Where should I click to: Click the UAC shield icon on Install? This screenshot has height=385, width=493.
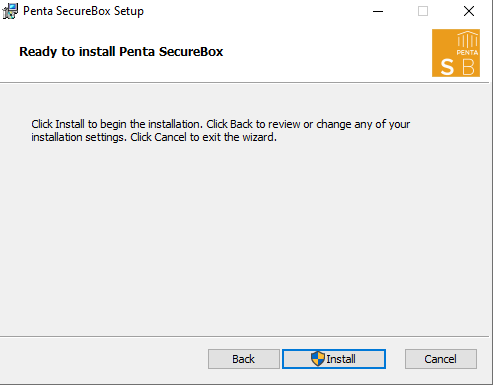point(318,359)
